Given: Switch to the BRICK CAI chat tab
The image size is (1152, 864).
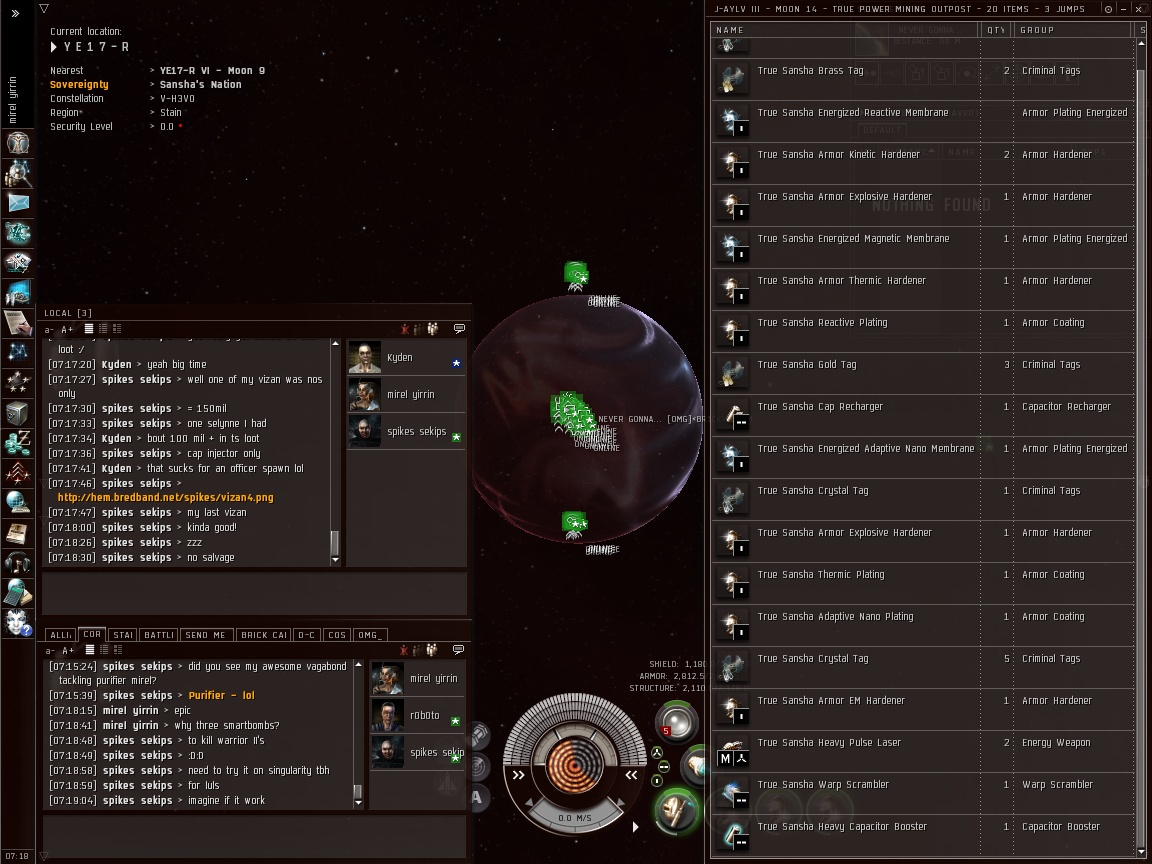Looking at the screenshot, I should tap(264, 635).
